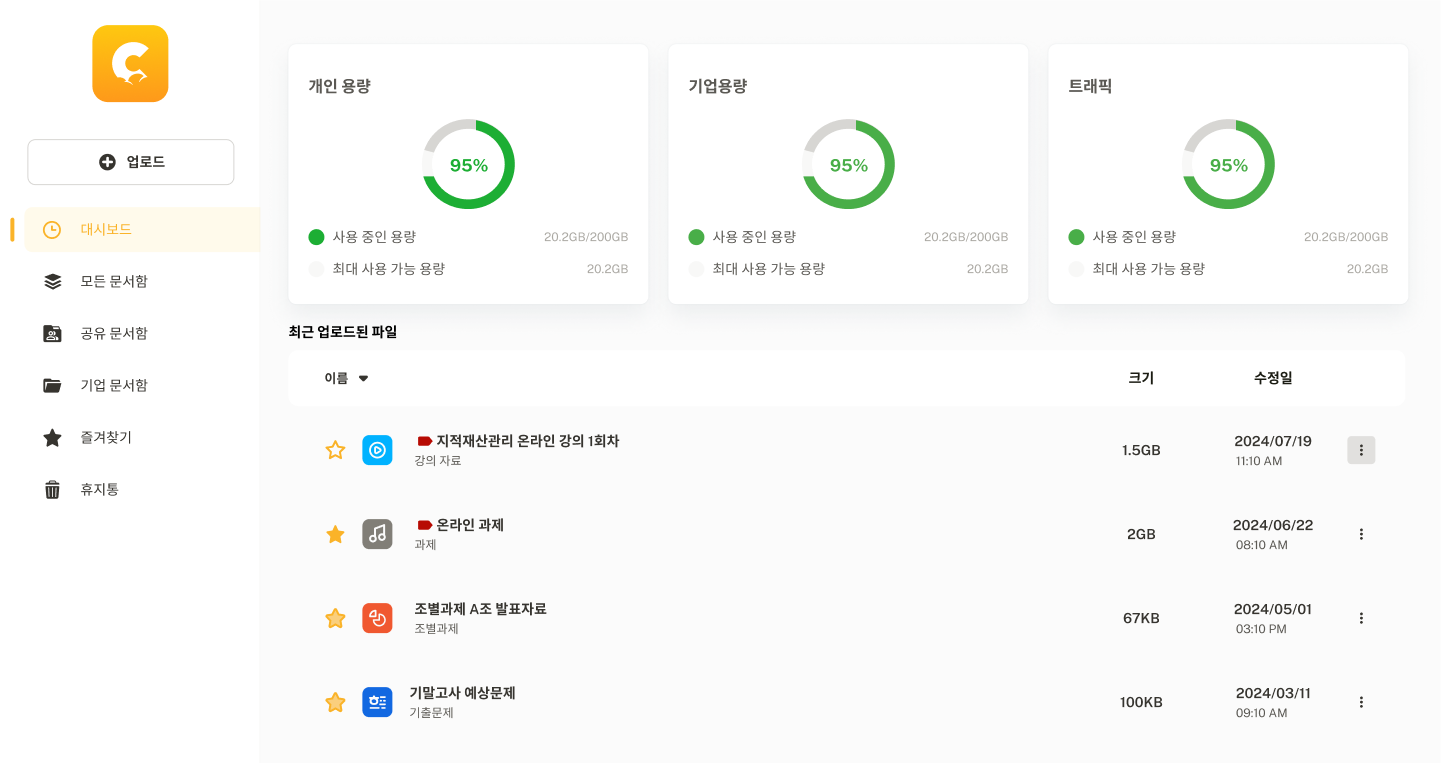
Task: Open more options for 지적재산관리 온라인 강의 1회차
Action: (1361, 450)
